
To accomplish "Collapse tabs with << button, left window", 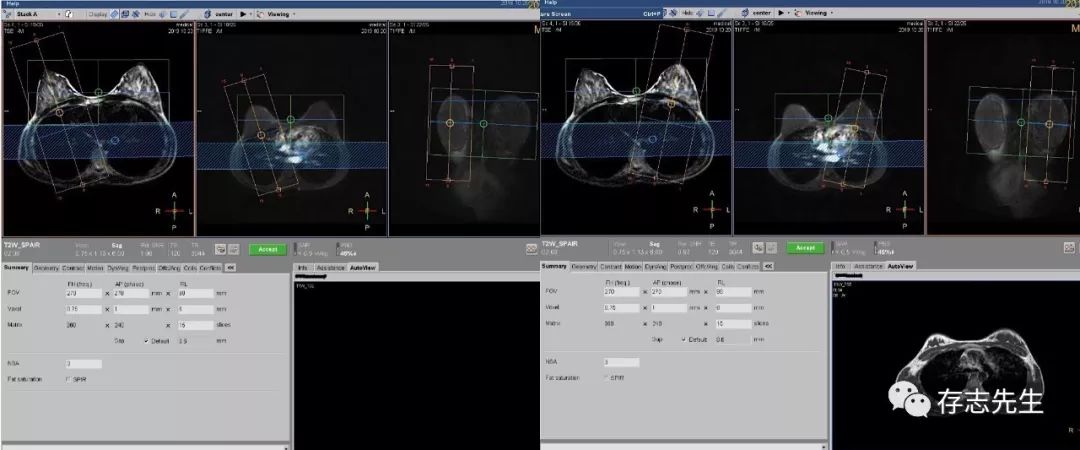I will pos(231,267).
